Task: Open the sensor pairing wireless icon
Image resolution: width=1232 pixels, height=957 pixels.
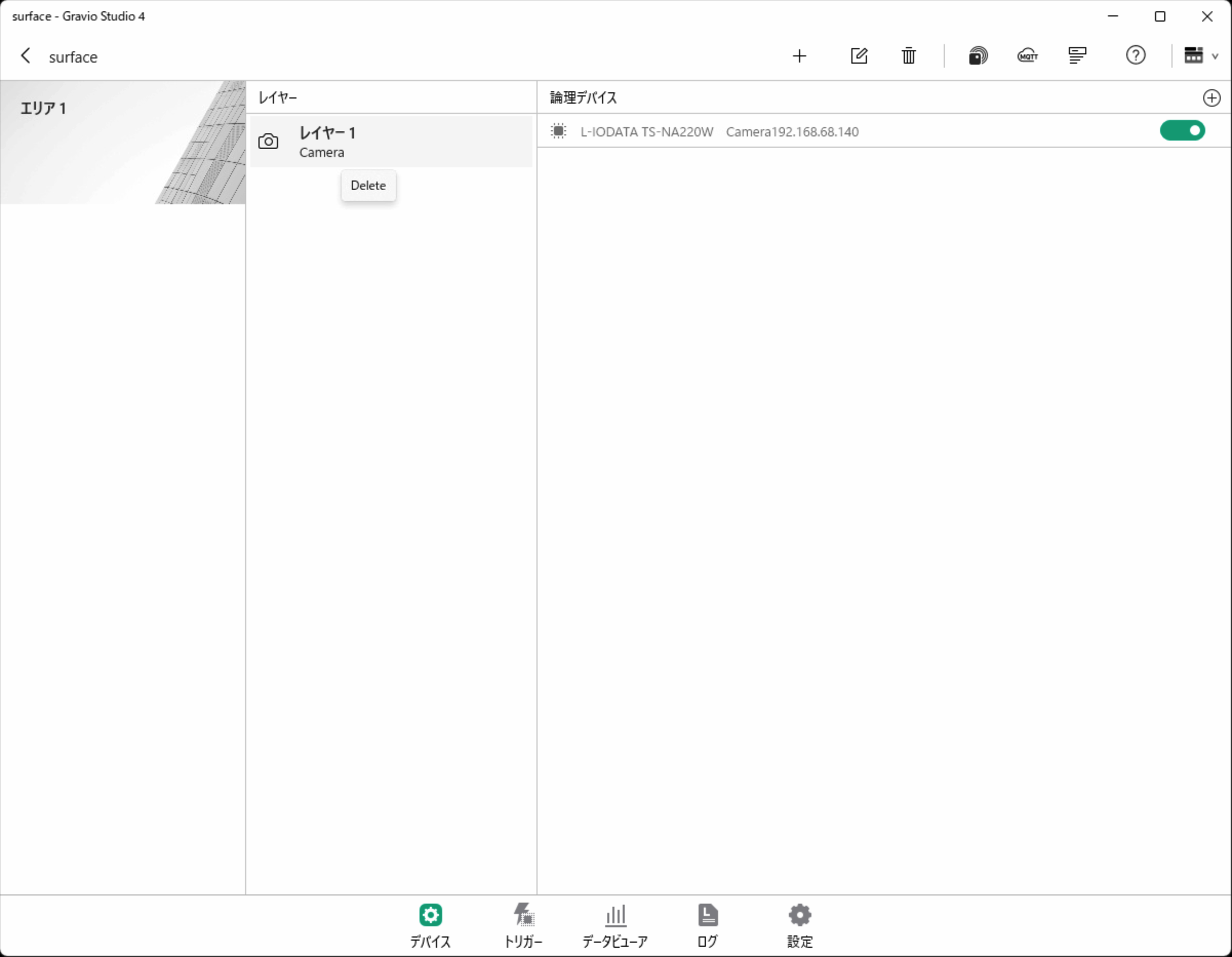Action: pyautogui.click(x=978, y=56)
